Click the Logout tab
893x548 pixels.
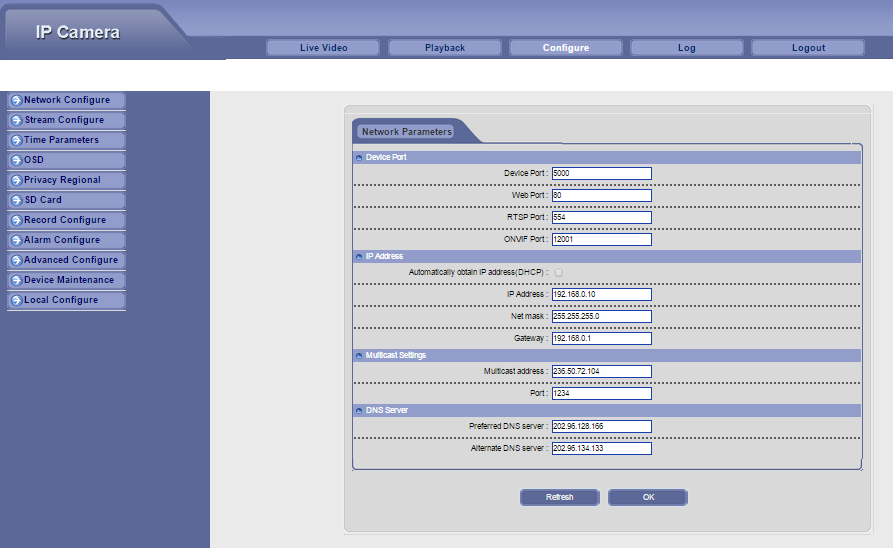pyautogui.click(x=808, y=48)
